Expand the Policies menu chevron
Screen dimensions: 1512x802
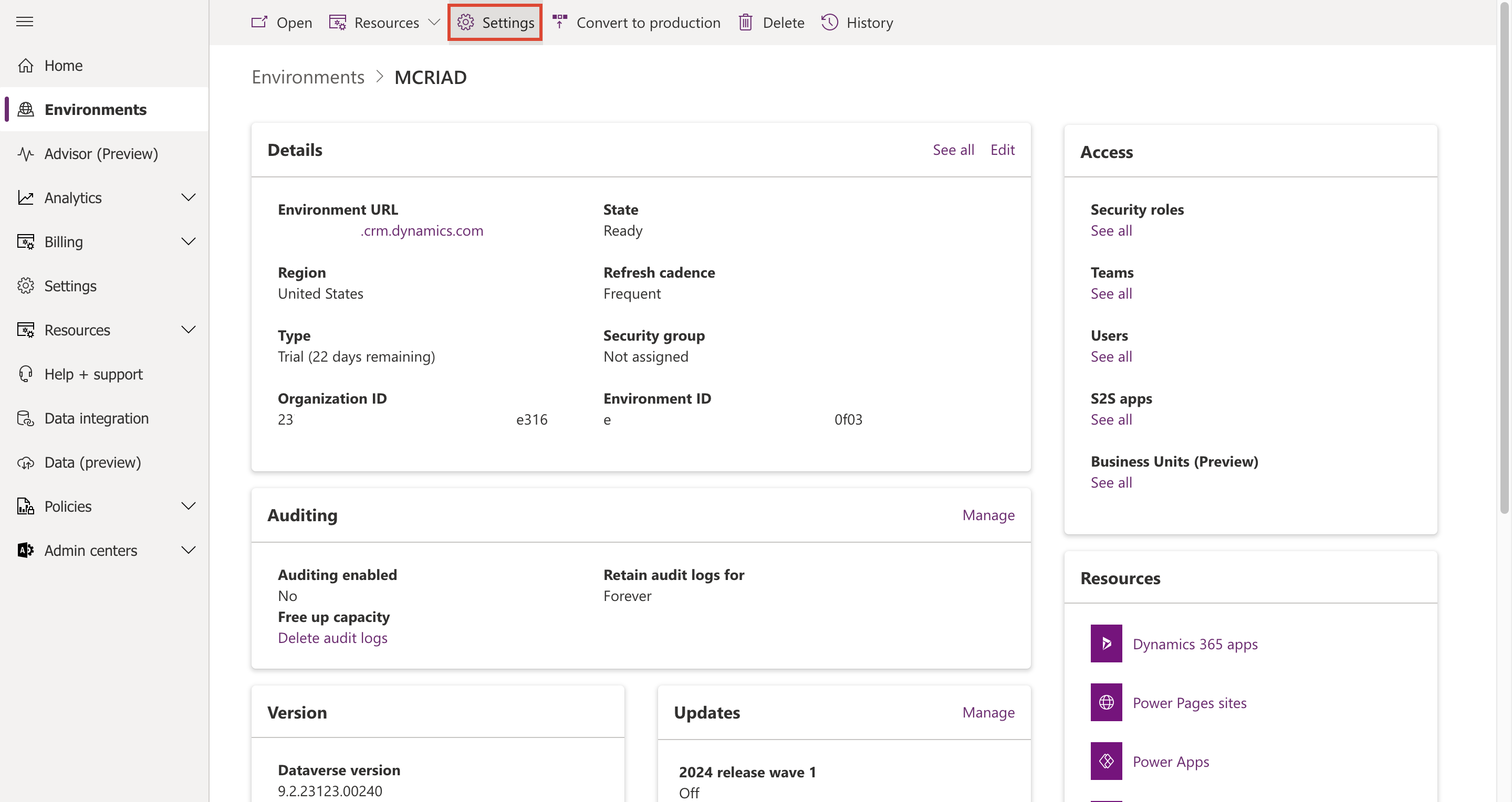click(x=189, y=506)
